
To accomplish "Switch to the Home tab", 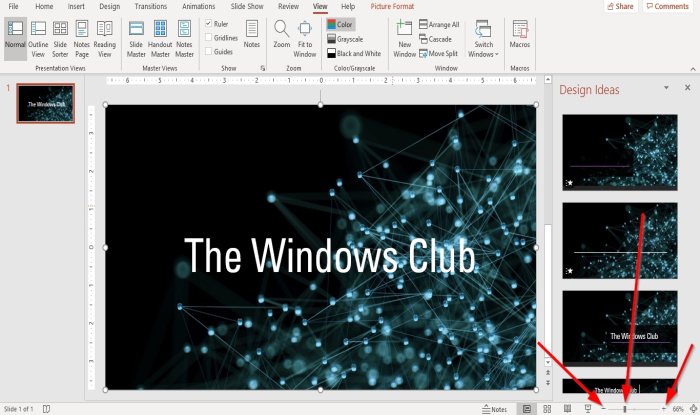I will 44,6.
